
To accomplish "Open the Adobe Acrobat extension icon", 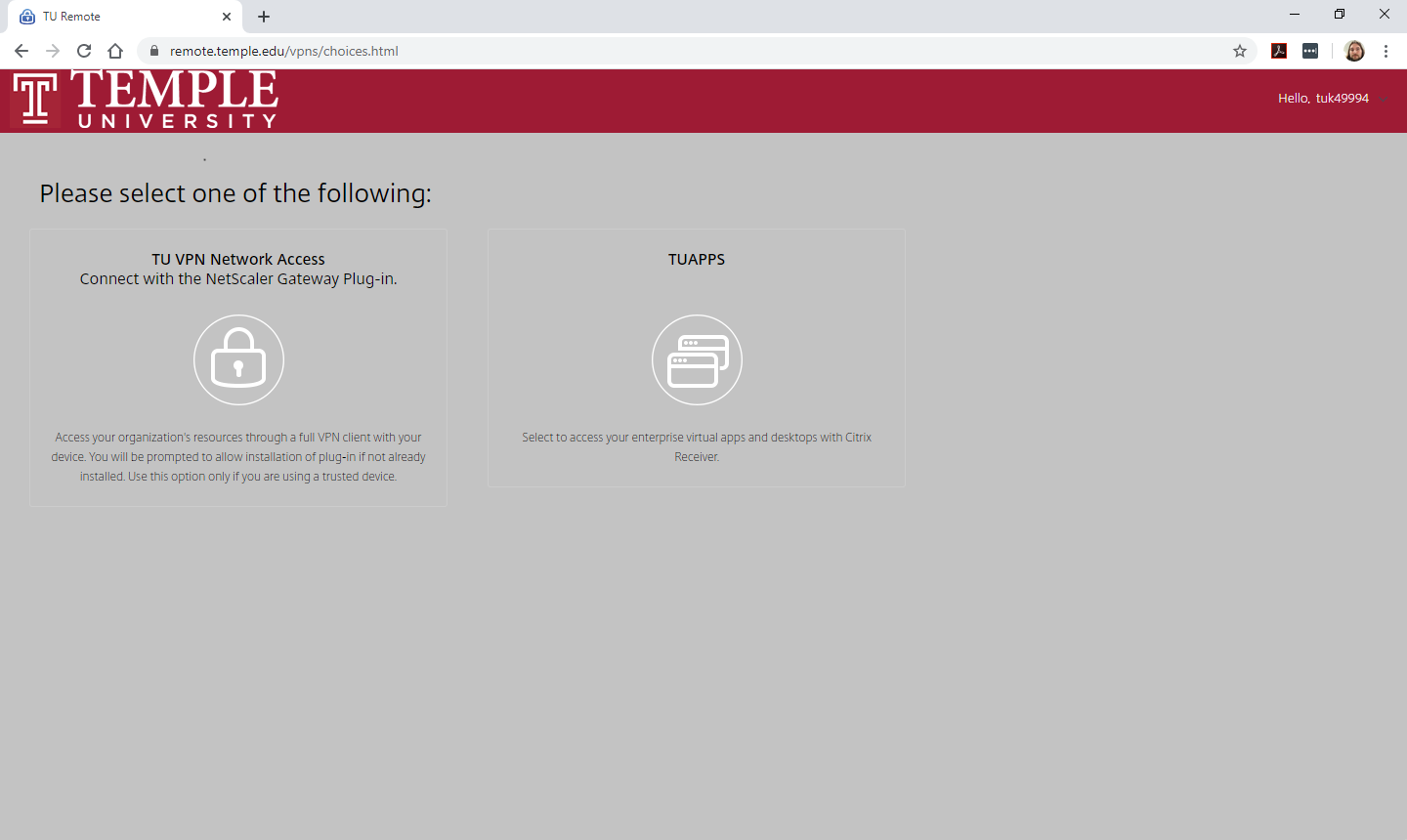I will 1279,51.
